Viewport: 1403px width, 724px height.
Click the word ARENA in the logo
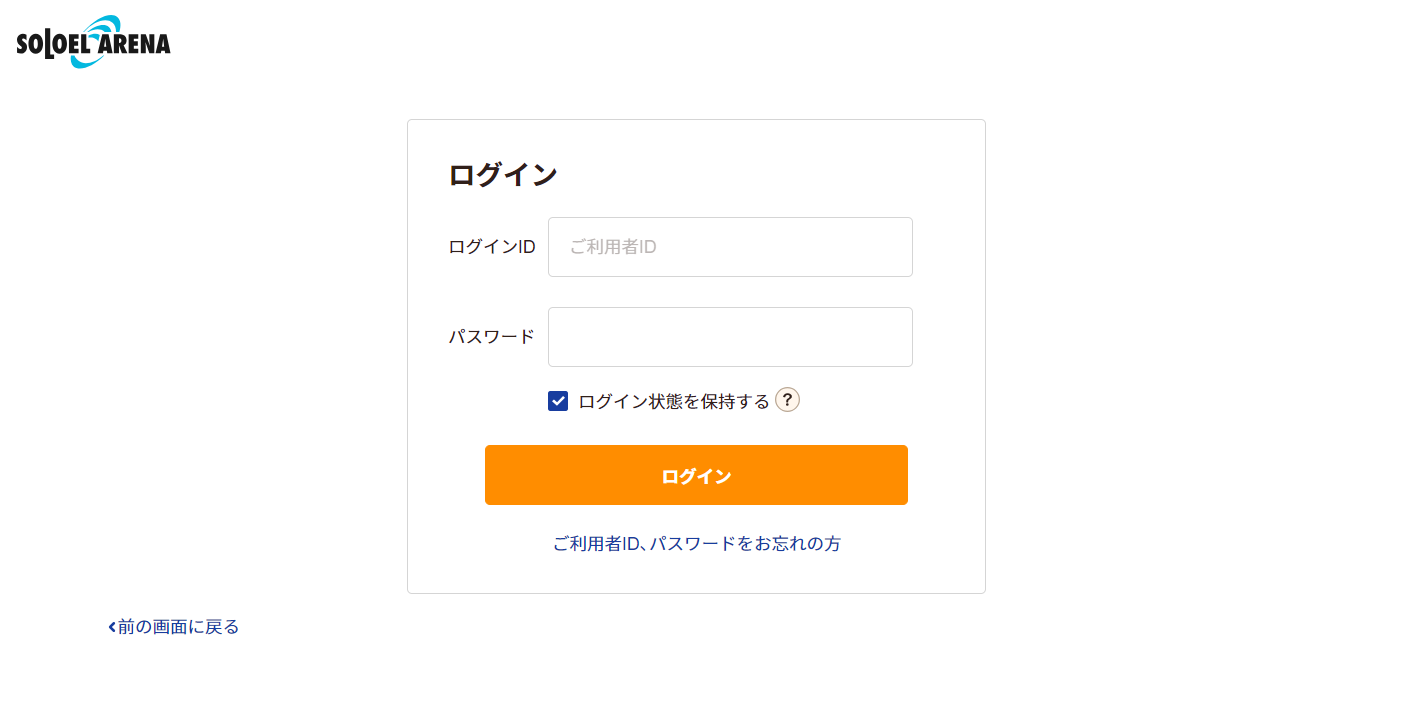click(x=134, y=44)
